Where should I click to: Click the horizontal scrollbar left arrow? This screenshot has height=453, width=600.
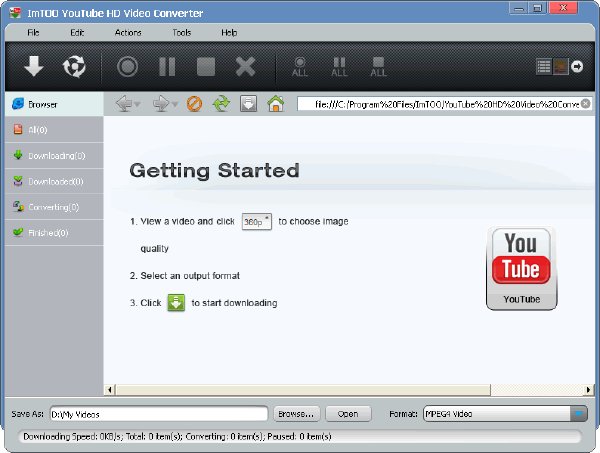point(110,390)
